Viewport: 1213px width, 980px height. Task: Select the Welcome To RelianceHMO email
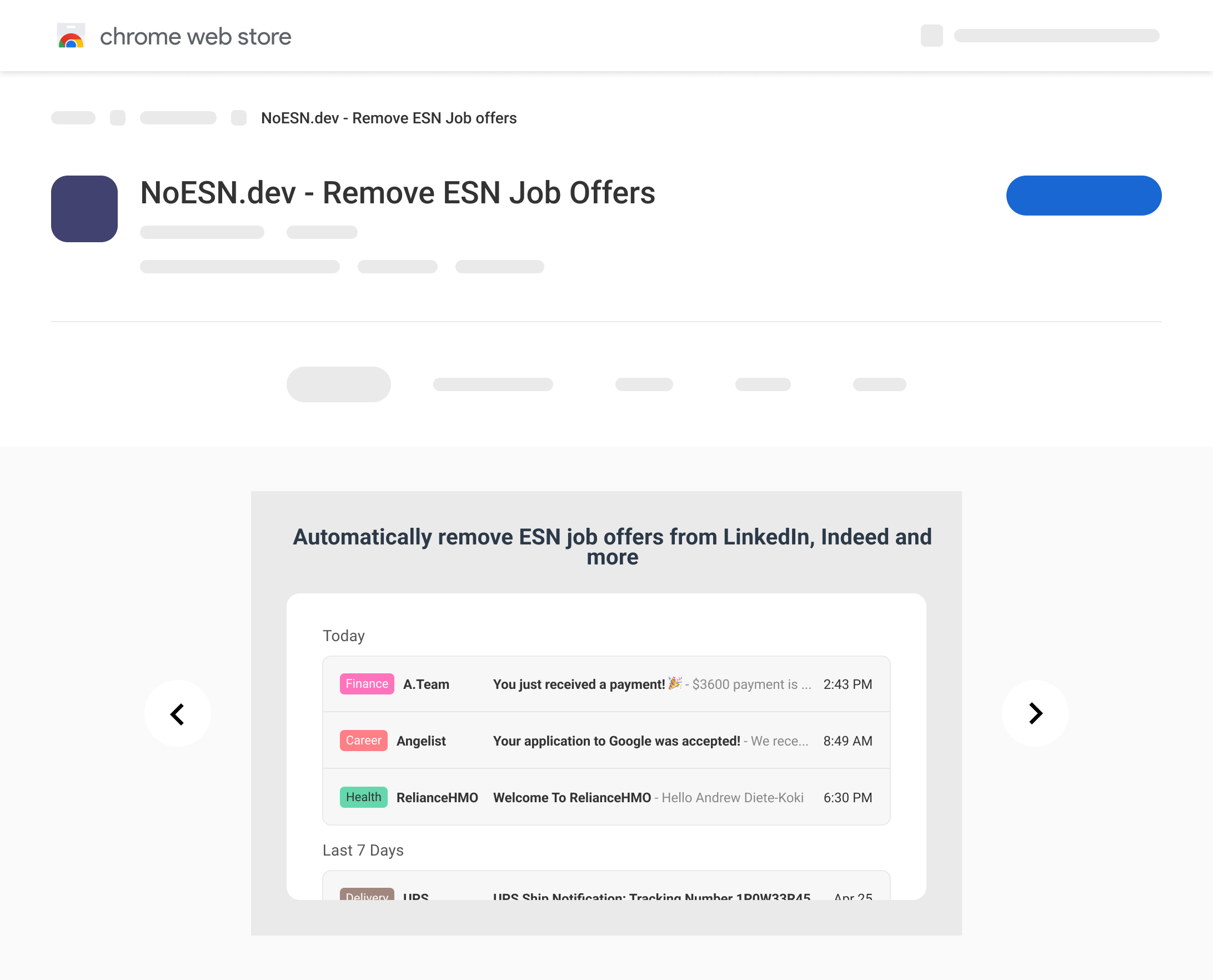[x=606, y=797]
